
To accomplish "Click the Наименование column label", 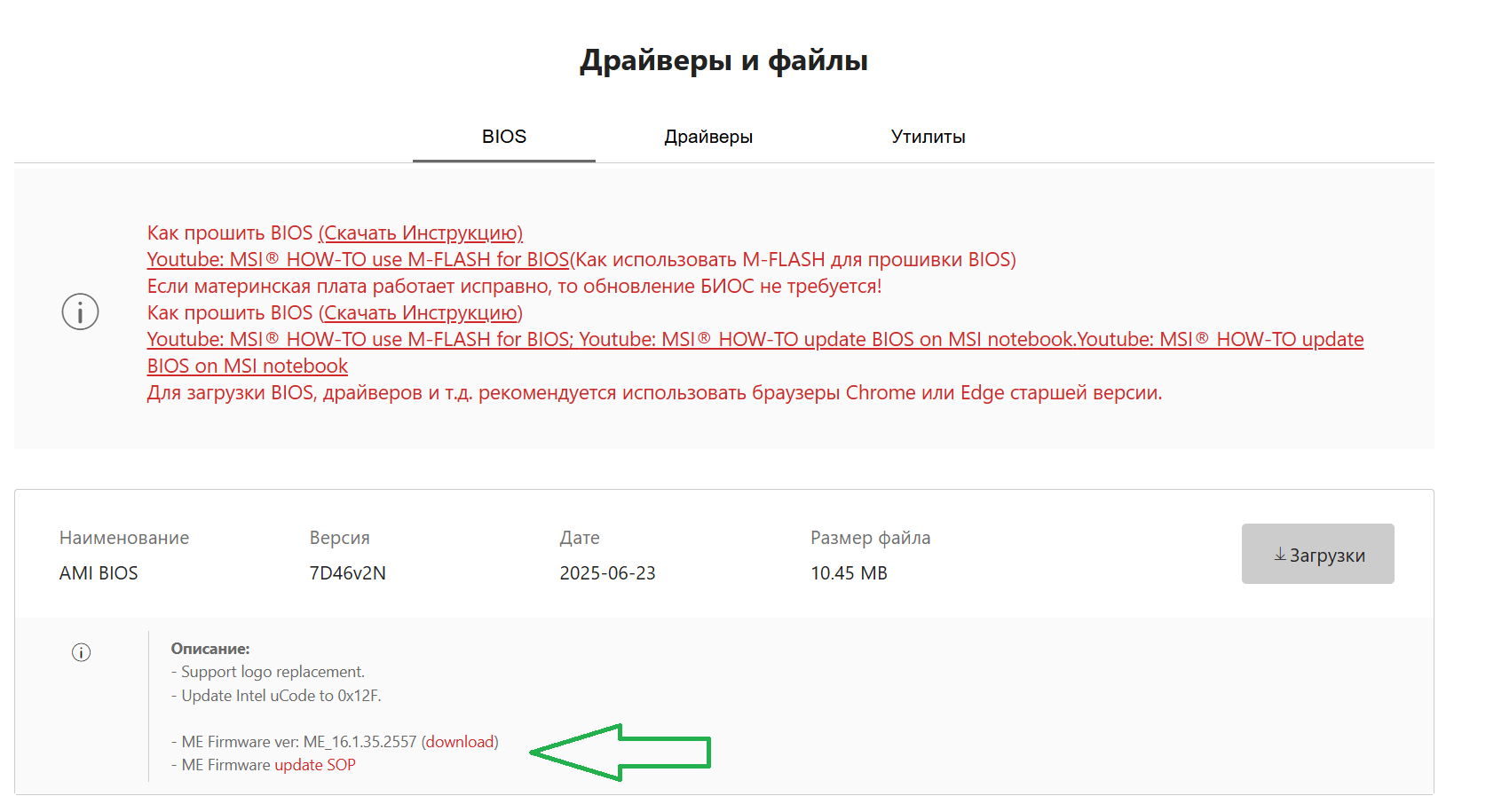I will [124, 538].
